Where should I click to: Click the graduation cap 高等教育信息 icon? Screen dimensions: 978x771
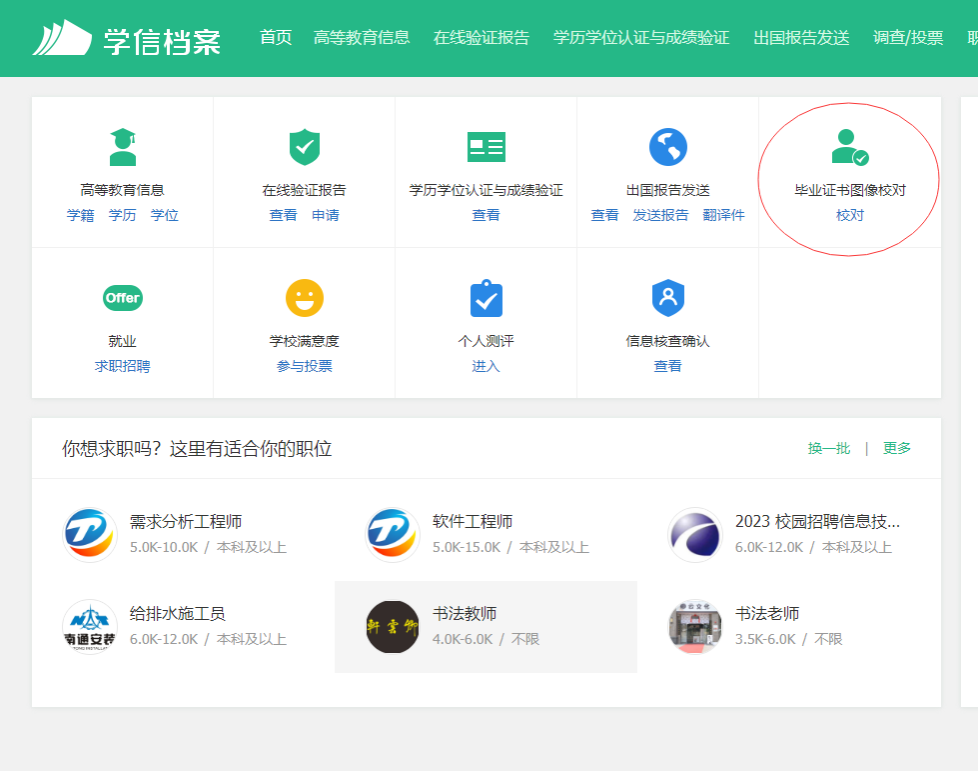(122, 147)
